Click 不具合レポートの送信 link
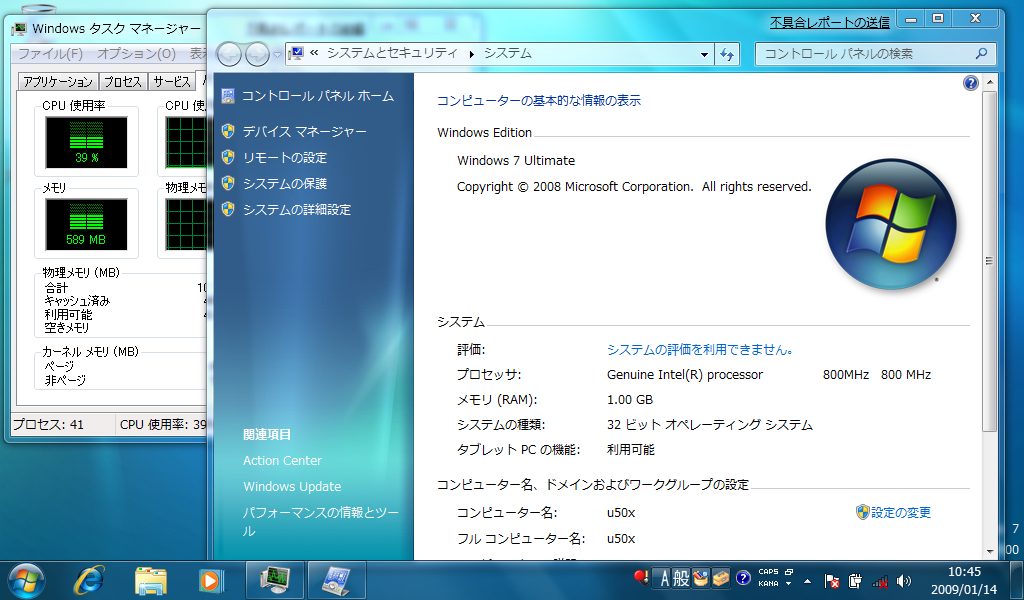This screenshot has width=1024, height=600. point(829,23)
